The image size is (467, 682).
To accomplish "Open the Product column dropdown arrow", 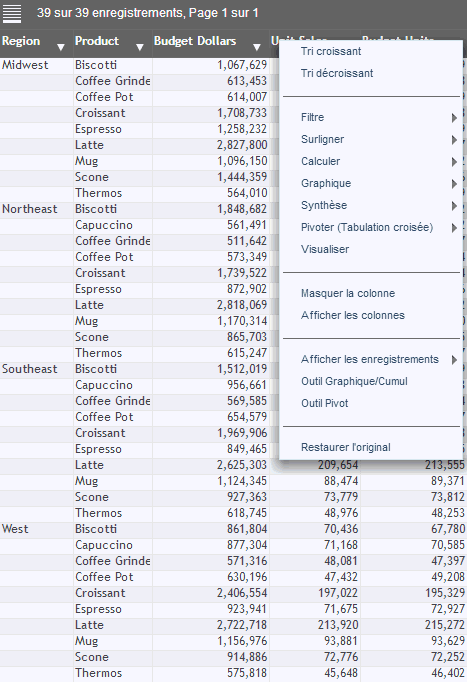I will point(140,47).
